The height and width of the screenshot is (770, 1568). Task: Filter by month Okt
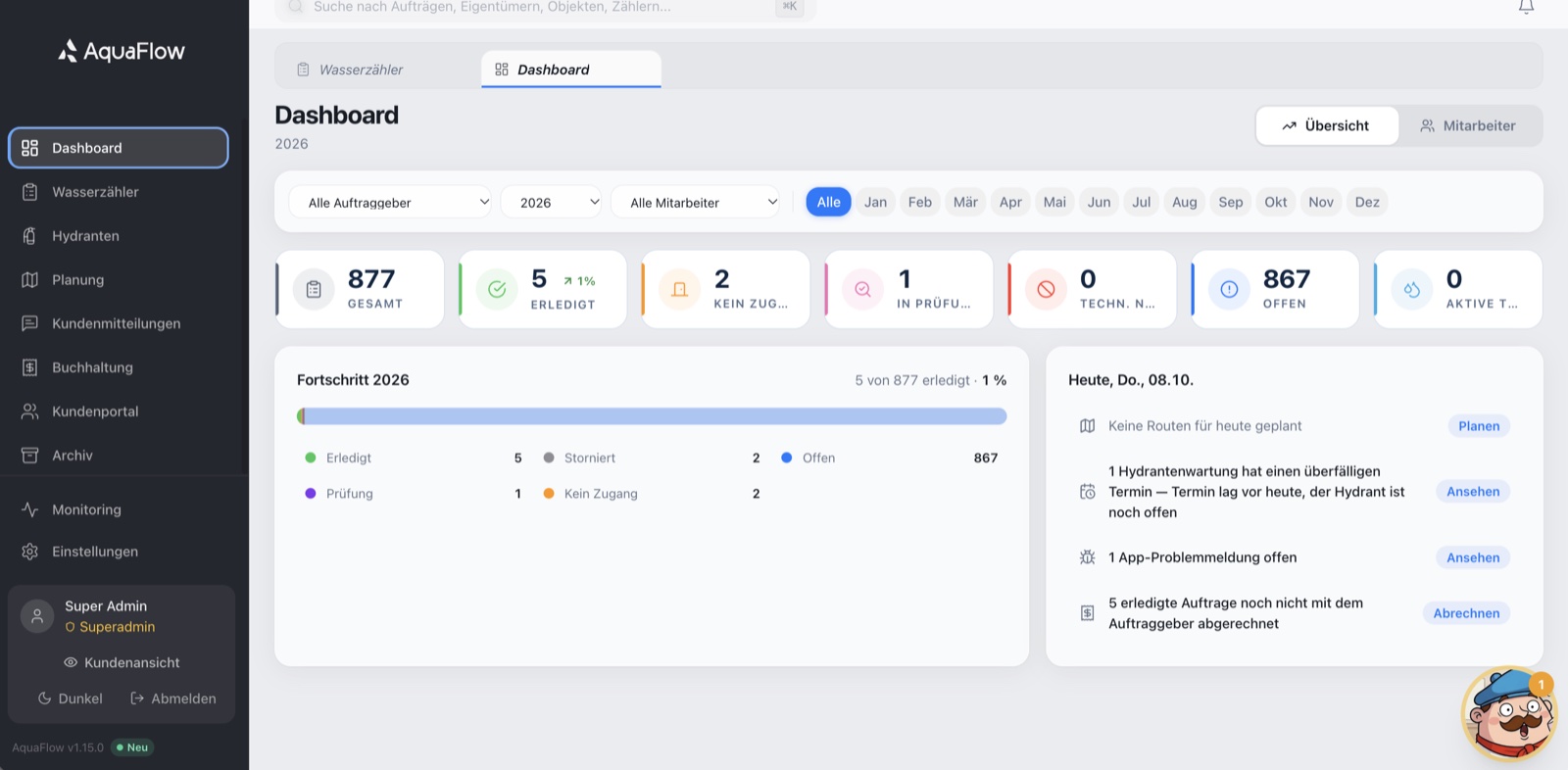[1275, 202]
